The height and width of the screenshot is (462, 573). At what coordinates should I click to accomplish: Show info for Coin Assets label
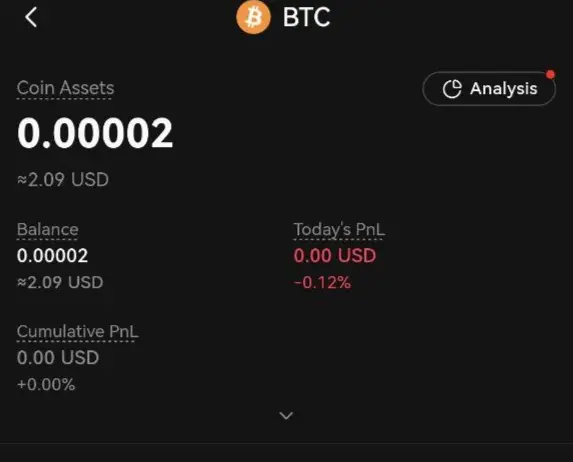pos(65,88)
